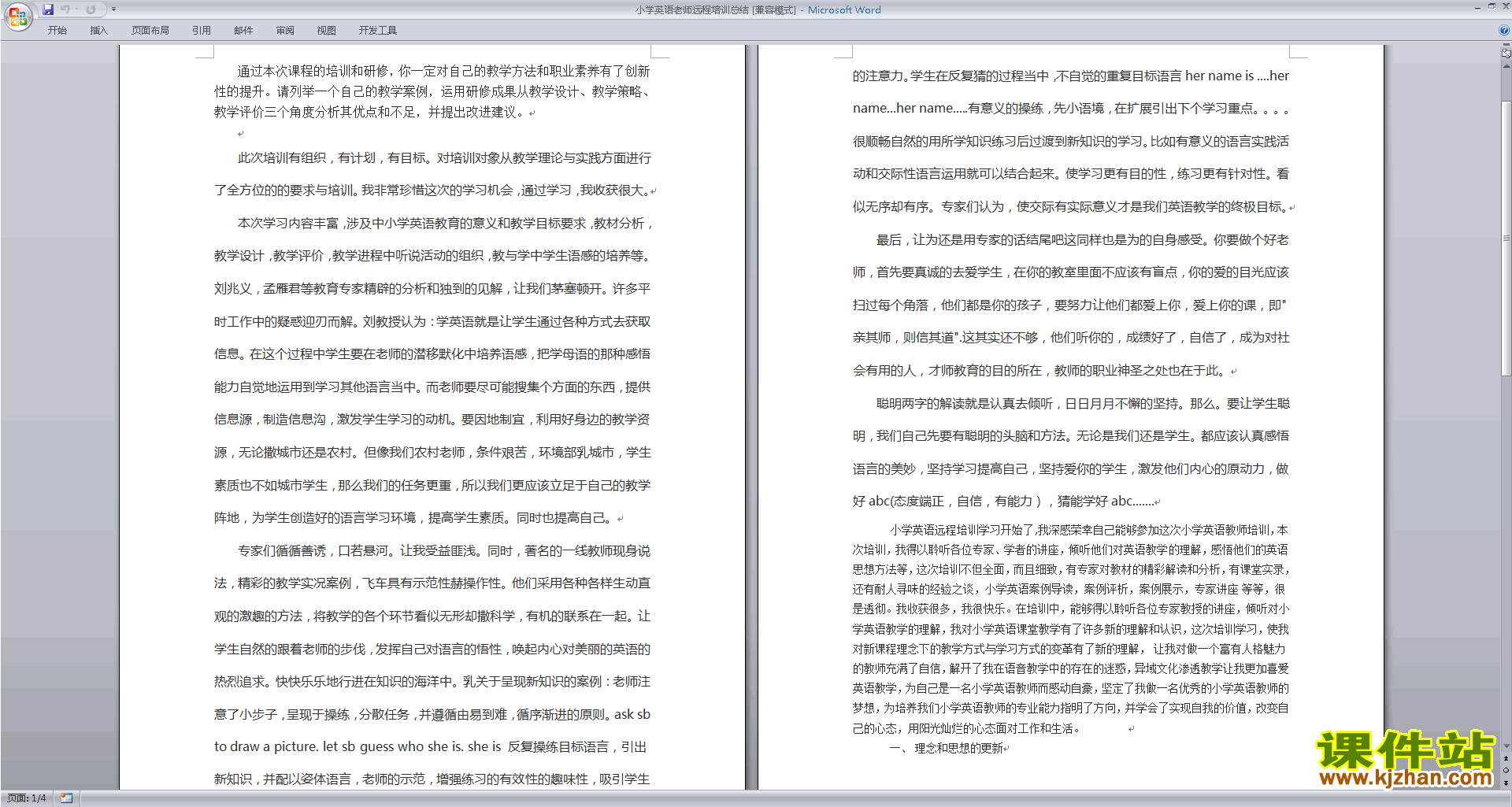Viewport: 1512px width, 807px height.
Task: Click the Undo arrow icon
Action: (x=65, y=9)
